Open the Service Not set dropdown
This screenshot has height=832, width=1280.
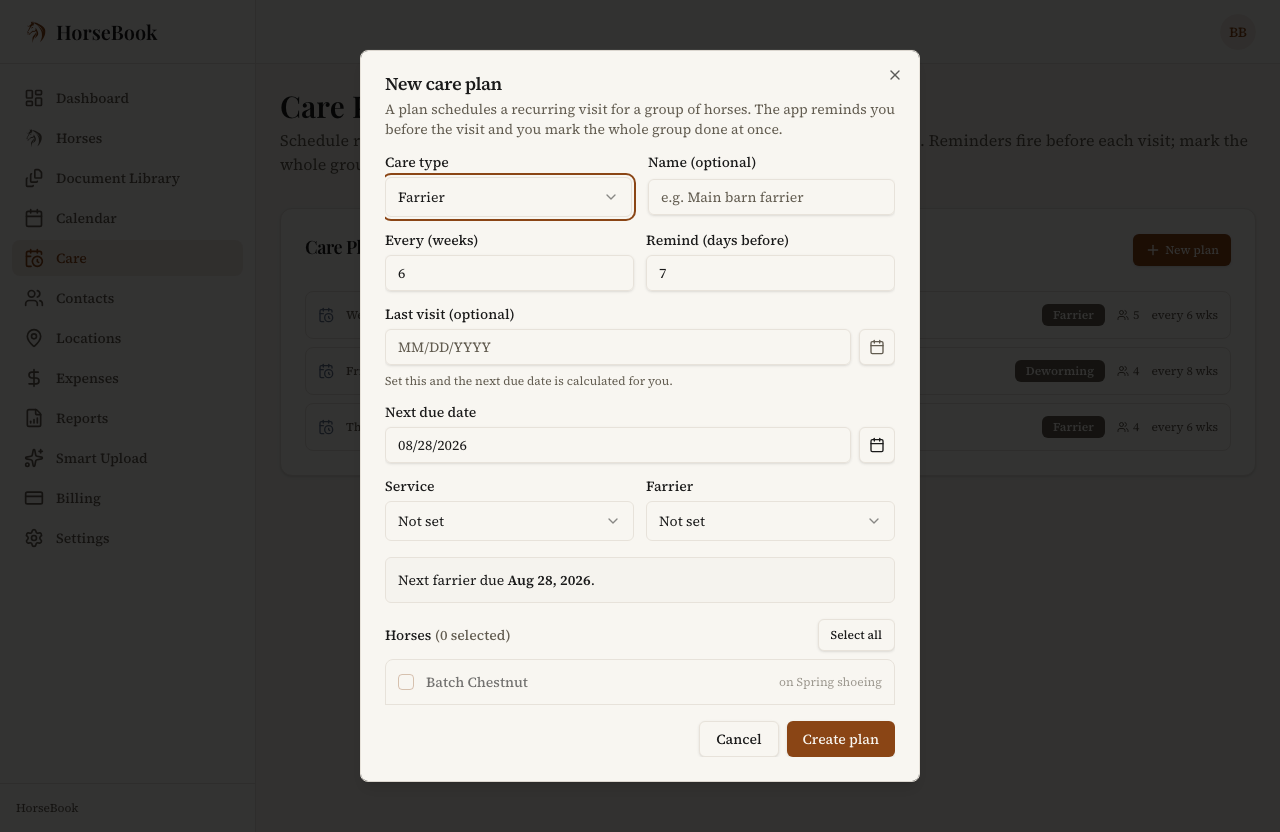coord(509,521)
